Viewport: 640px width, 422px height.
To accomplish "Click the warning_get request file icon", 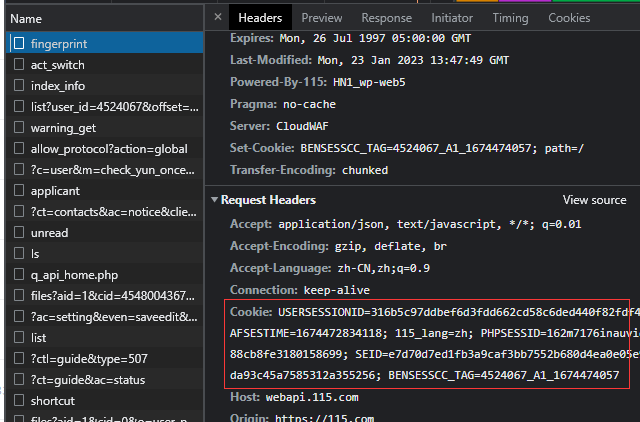I will (x=19, y=127).
